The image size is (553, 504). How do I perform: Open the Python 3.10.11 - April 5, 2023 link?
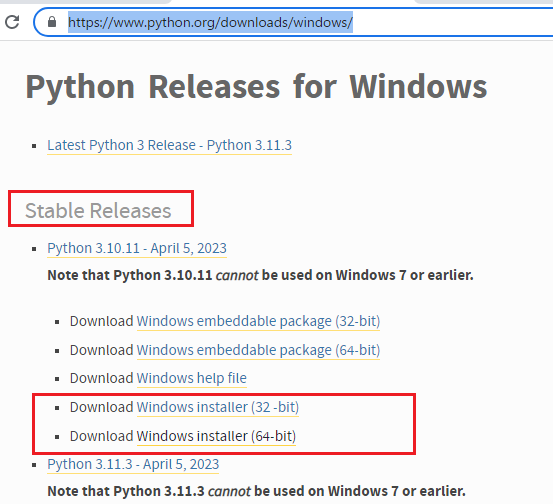click(137, 248)
